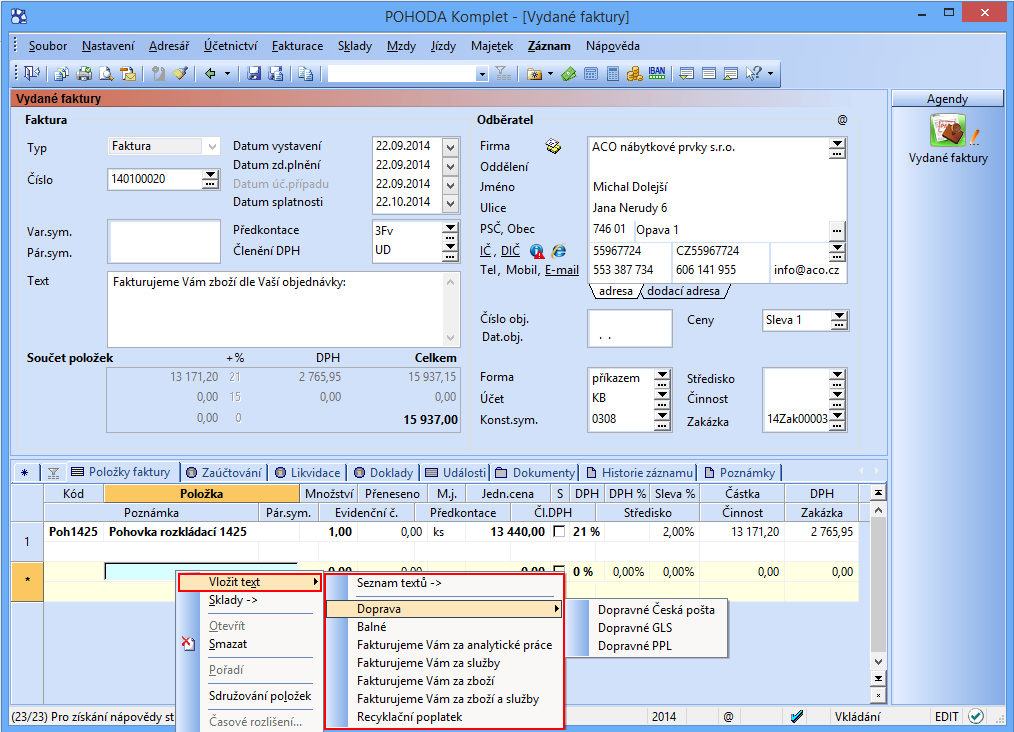1014x732 pixels.
Task: Click the E-mail link label
Action: click(x=561, y=270)
